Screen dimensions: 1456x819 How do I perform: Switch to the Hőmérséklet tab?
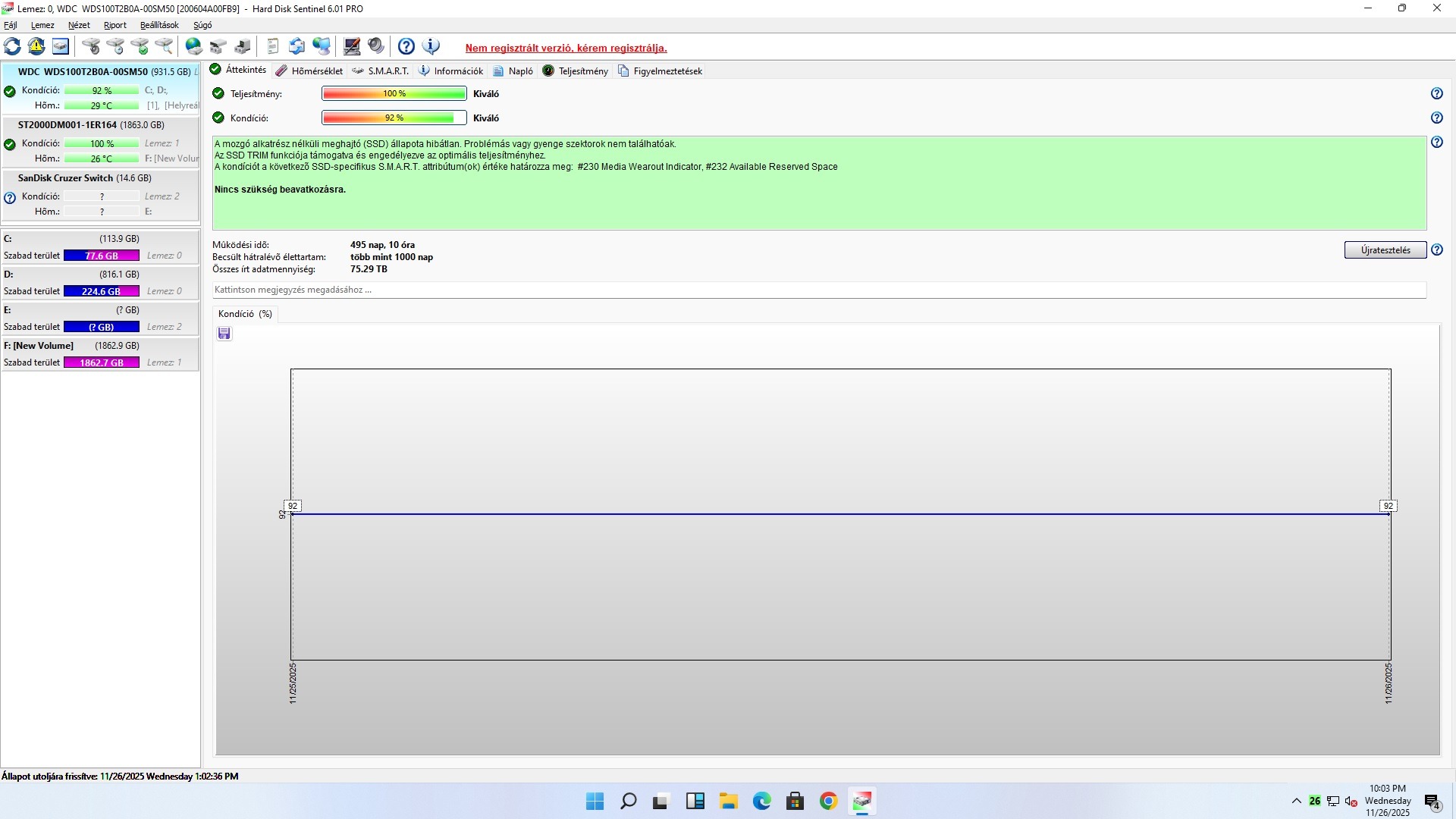point(309,71)
